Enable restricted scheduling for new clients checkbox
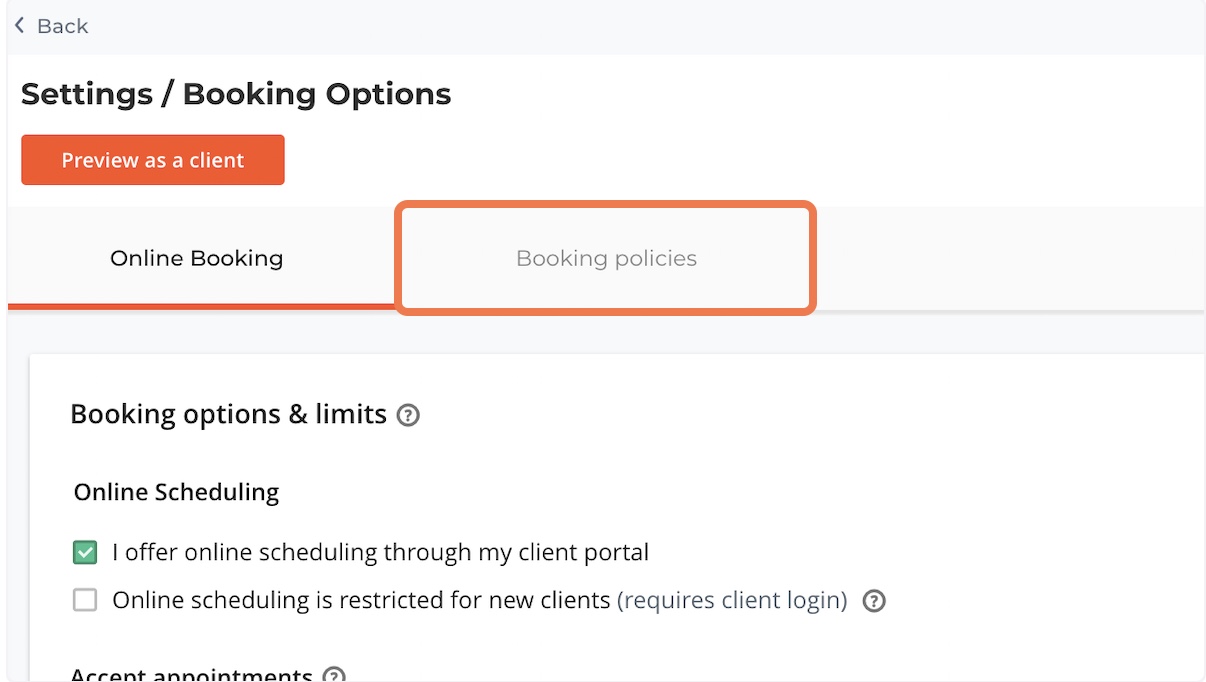Viewport: 1206px width, 682px height. (x=85, y=600)
